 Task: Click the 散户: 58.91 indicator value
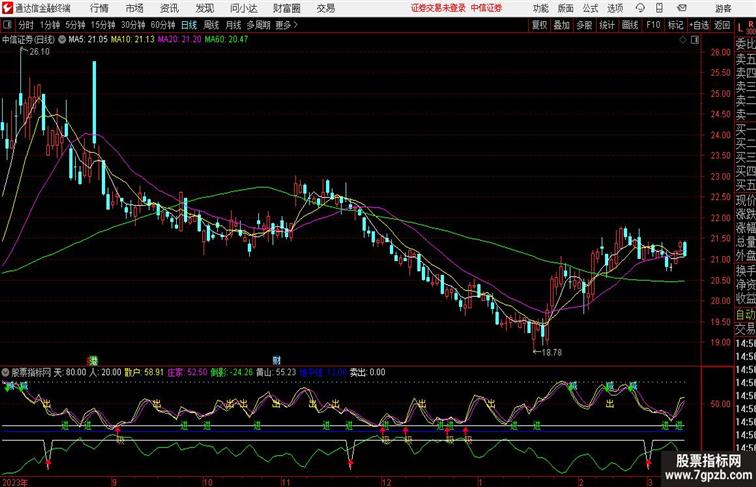pyautogui.click(x=144, y=373)
